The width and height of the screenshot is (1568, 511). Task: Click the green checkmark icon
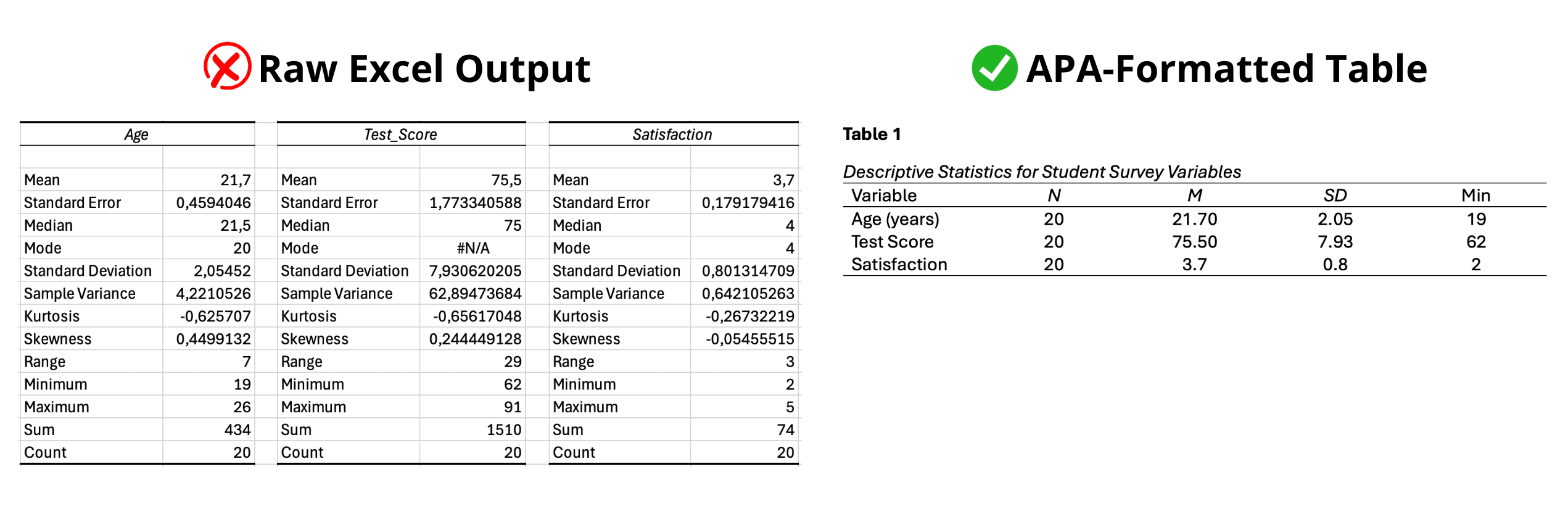(994, 68)
